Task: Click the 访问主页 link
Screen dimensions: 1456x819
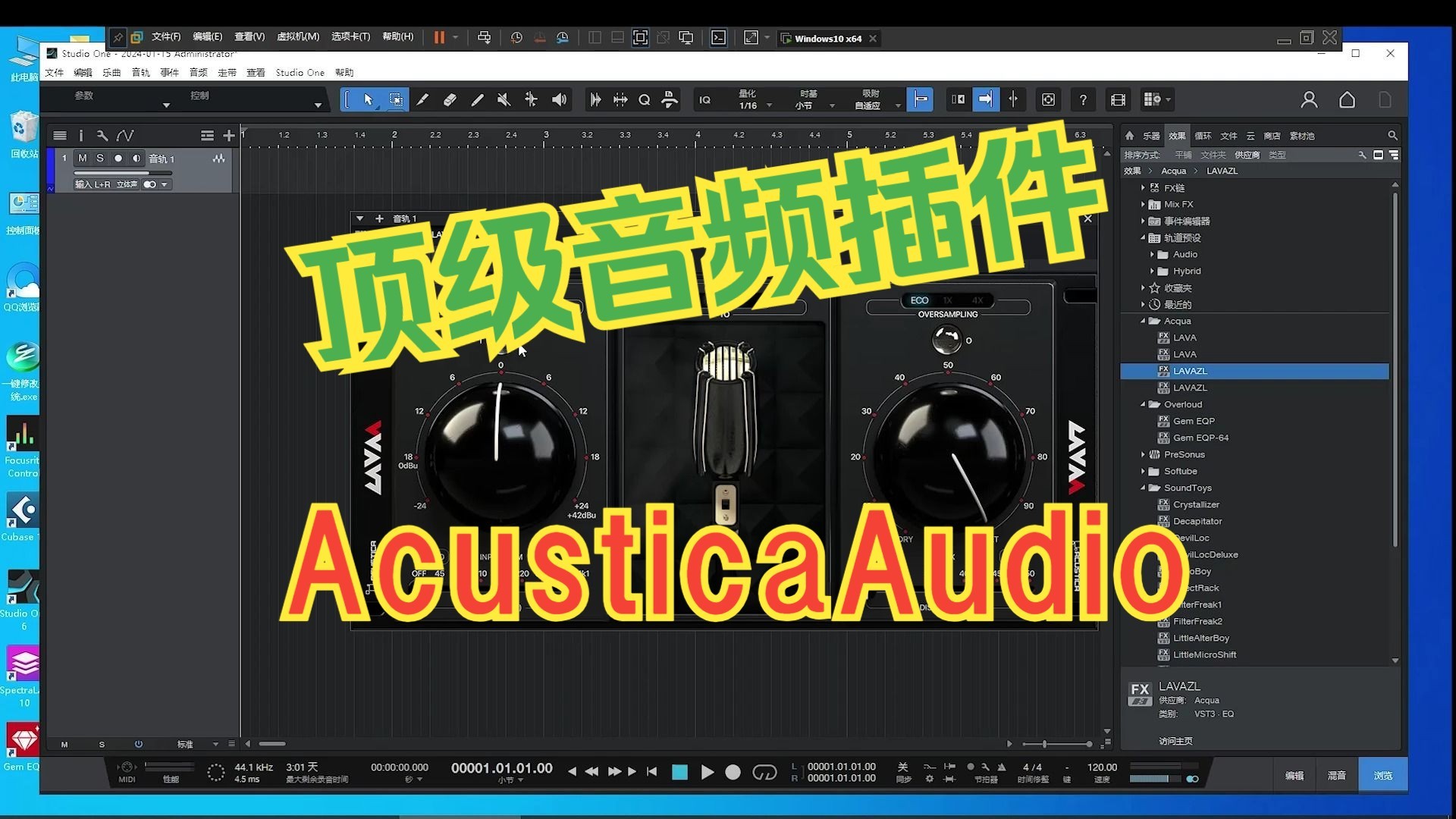Action: tap(1175, 741)
